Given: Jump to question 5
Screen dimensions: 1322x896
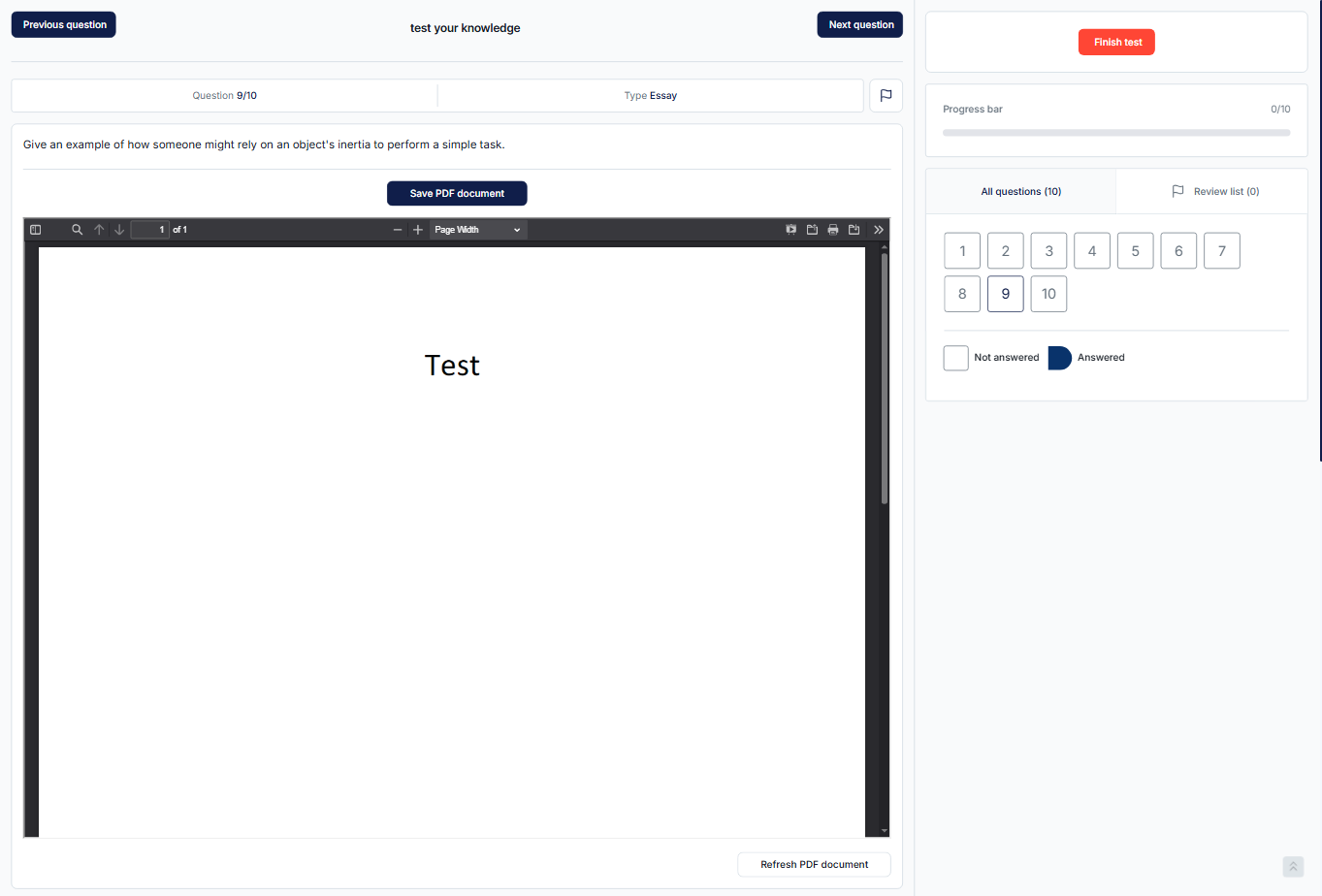Looking at the screenshot, I should [1136, 251].
